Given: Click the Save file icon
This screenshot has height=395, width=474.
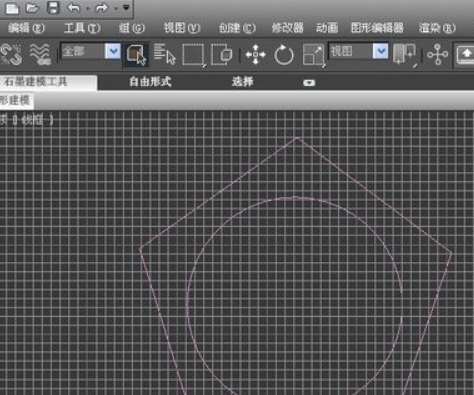Looking at the screenshot, I should click(x=53, y=8).
